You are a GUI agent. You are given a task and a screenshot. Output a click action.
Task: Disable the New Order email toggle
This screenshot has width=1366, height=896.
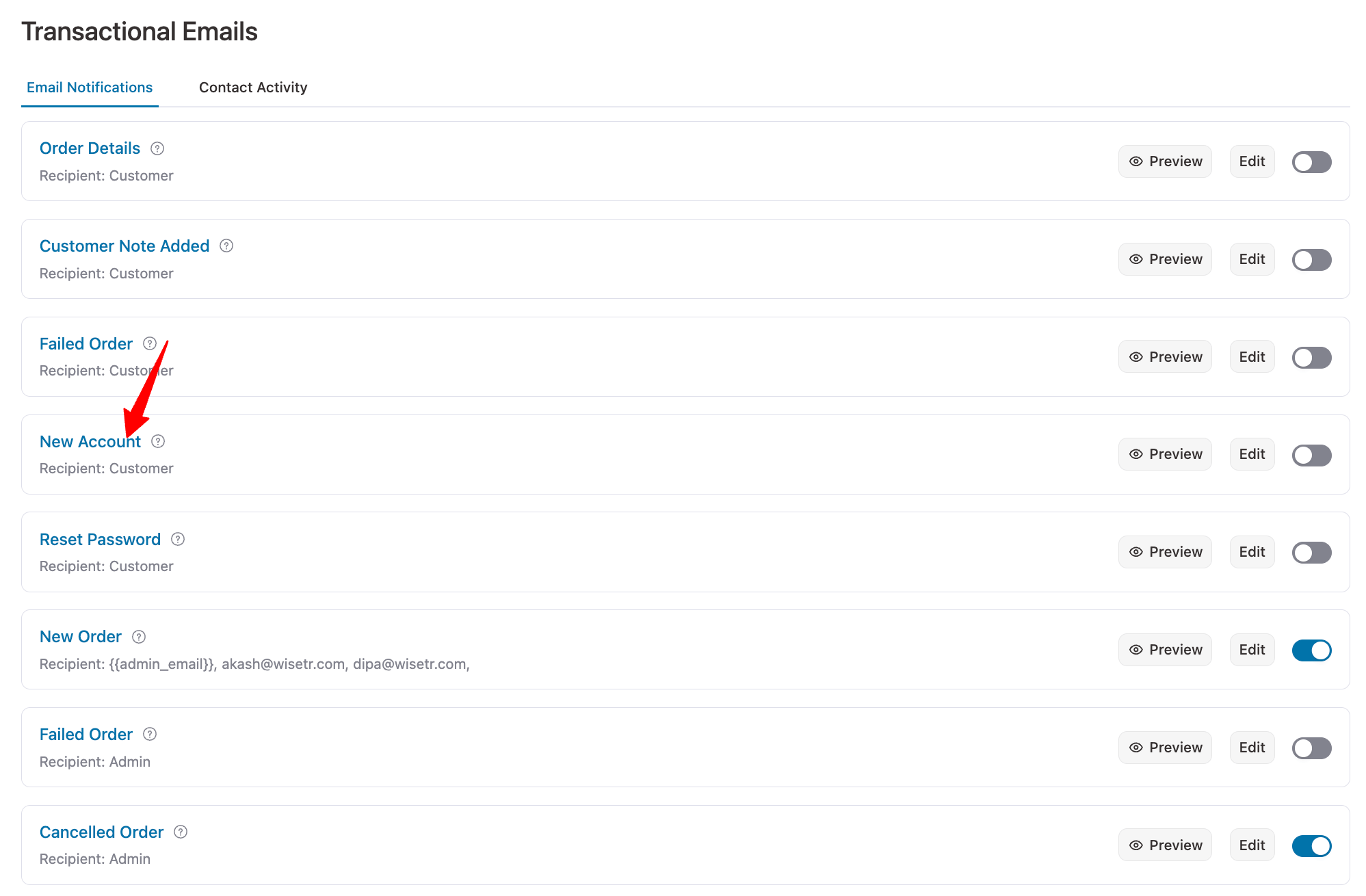click(1311, 650)
